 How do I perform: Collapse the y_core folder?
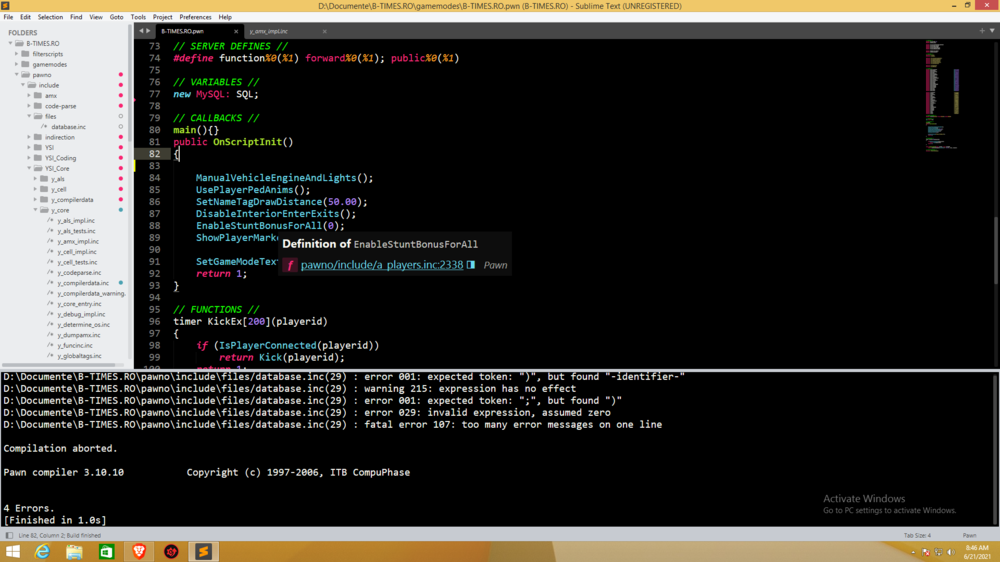tap(36, 210)
